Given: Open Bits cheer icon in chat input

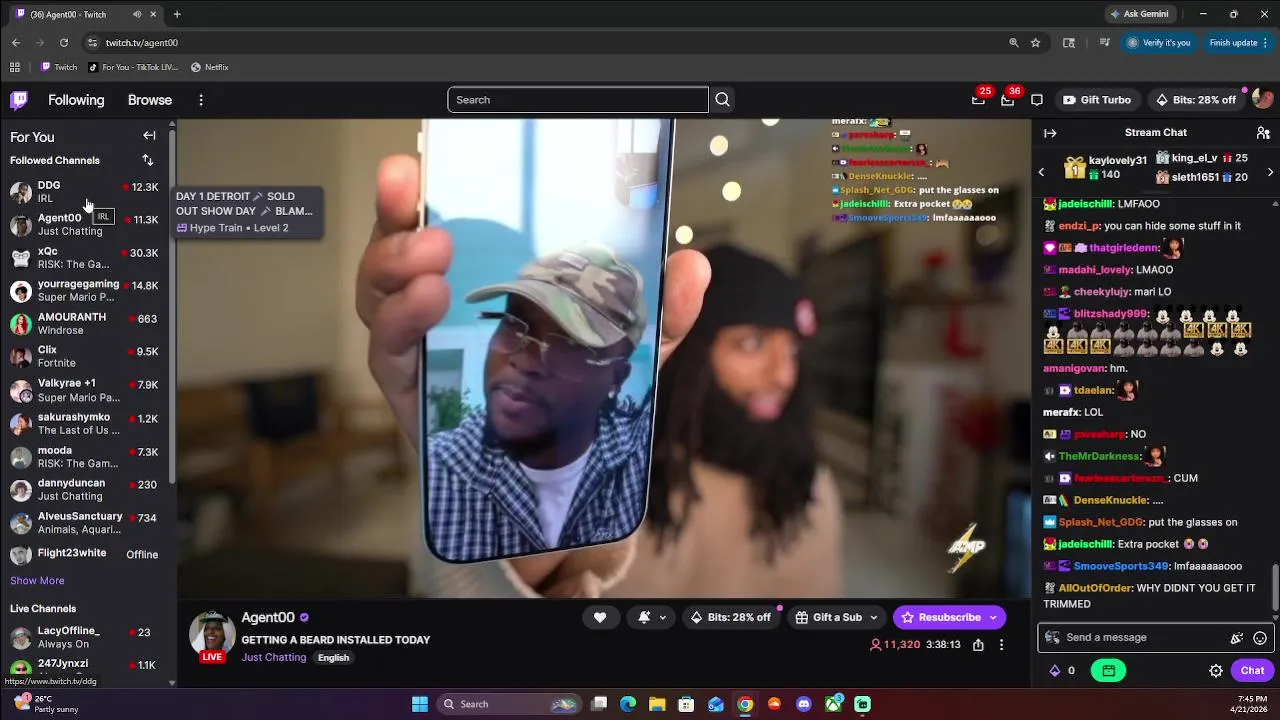Looking at the screenshot, I should pyautogui.click(x=1237, y=638).
